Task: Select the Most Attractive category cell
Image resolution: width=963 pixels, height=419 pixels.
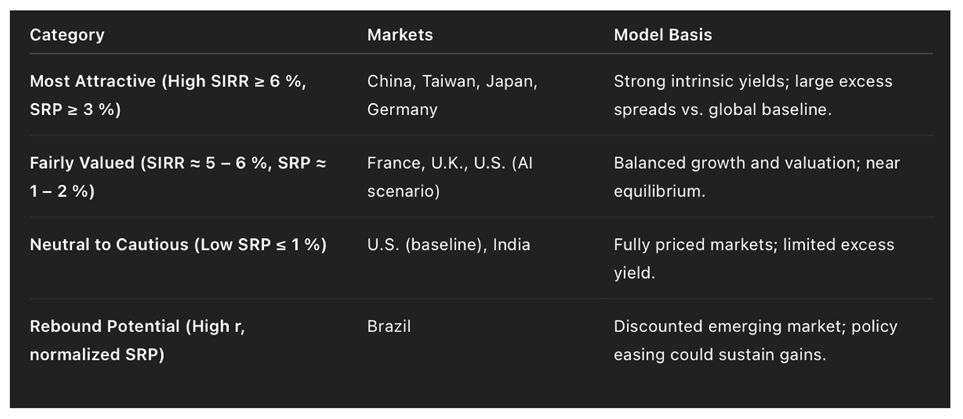Action: [168, 95]
